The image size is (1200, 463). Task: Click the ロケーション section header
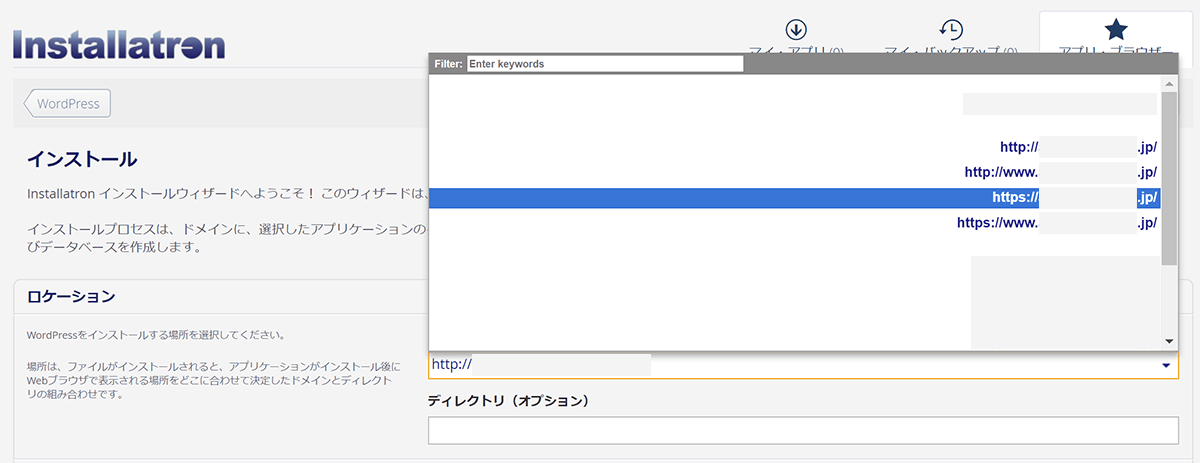pos(70,296)
